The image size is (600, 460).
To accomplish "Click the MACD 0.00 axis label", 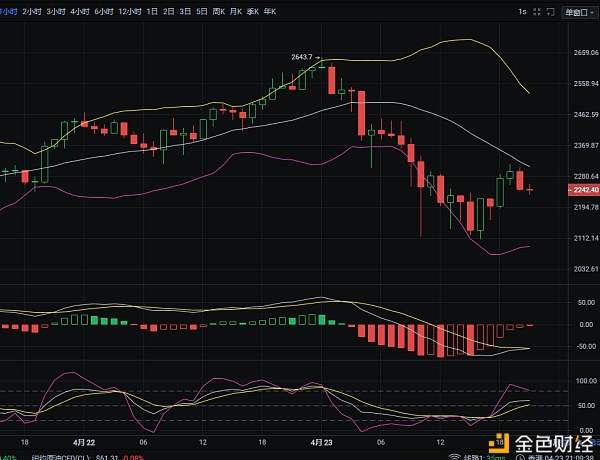I will point(587,325).
